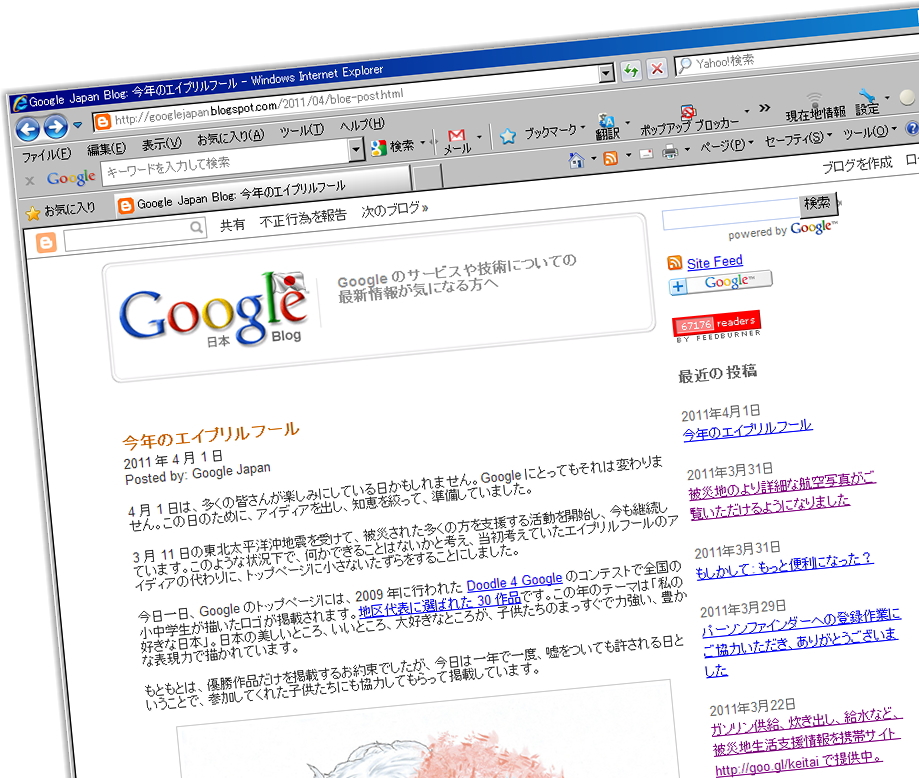Open the Gmail メール toolbar icon

pos(457,139)
